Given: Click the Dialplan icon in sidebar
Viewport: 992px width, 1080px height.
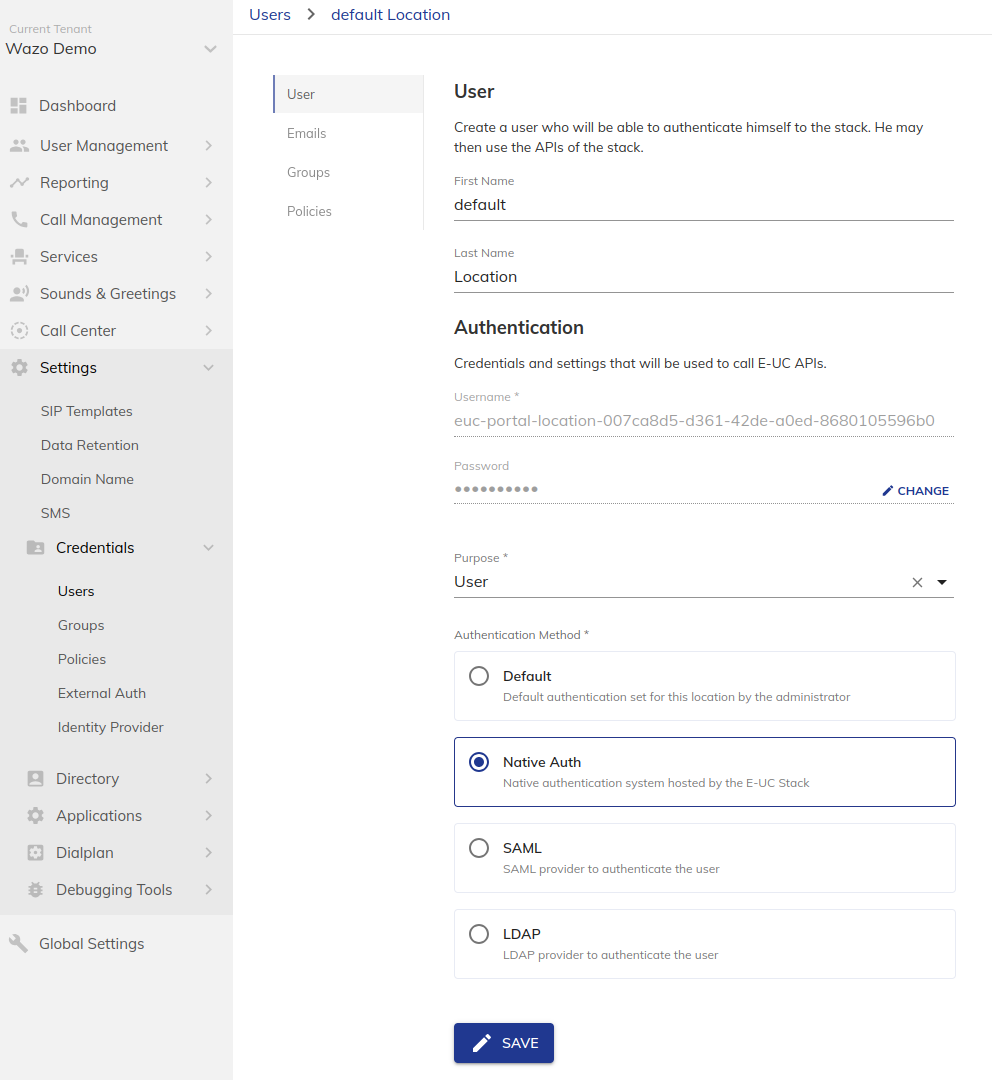Looking at the screenshot, I should coord(35,853).
